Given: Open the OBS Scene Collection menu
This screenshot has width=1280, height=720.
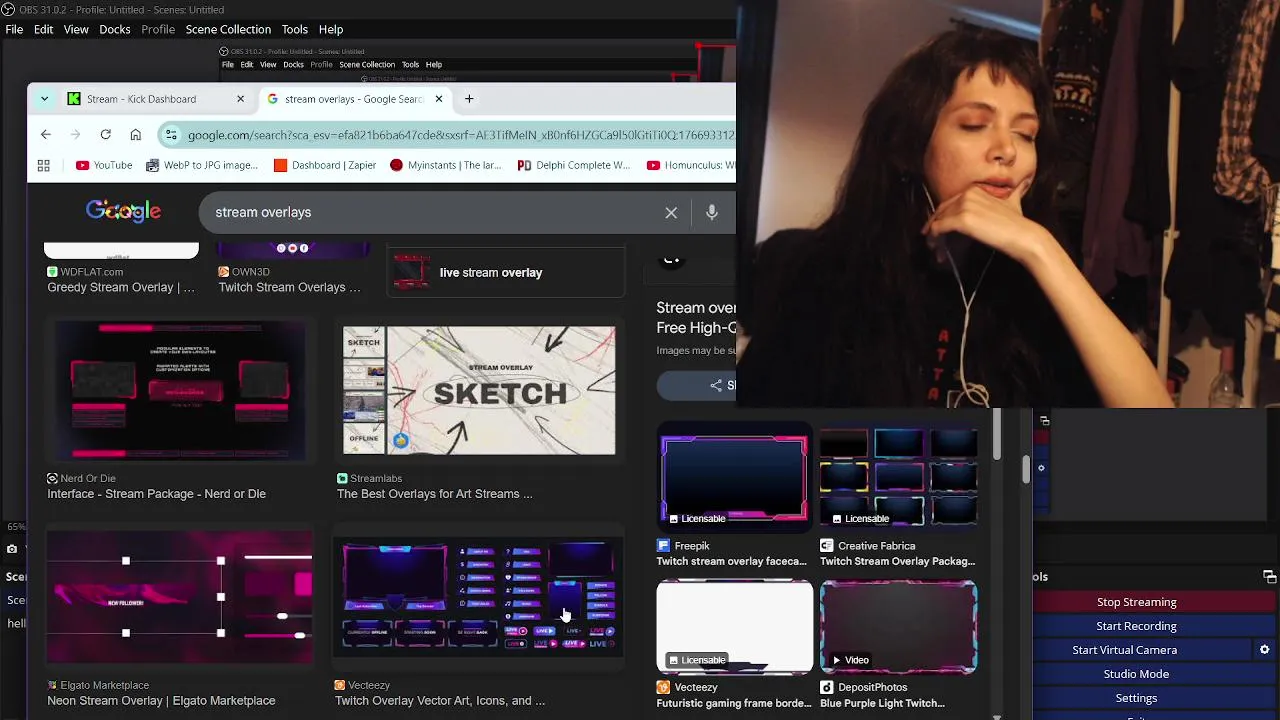Looking at the screenshot, I should [x=228, y=29].
